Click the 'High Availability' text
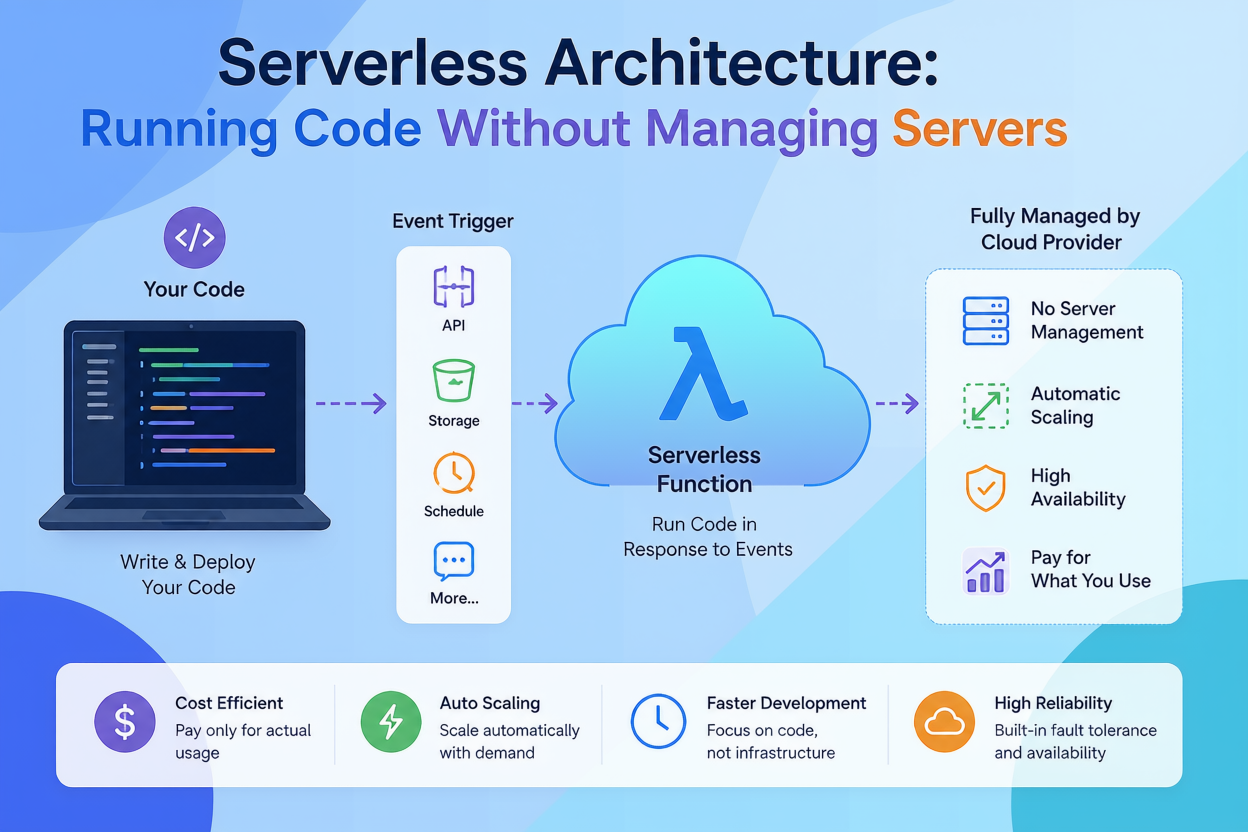The height and width of the screenshot is (832, 1248). [1078, 487]
